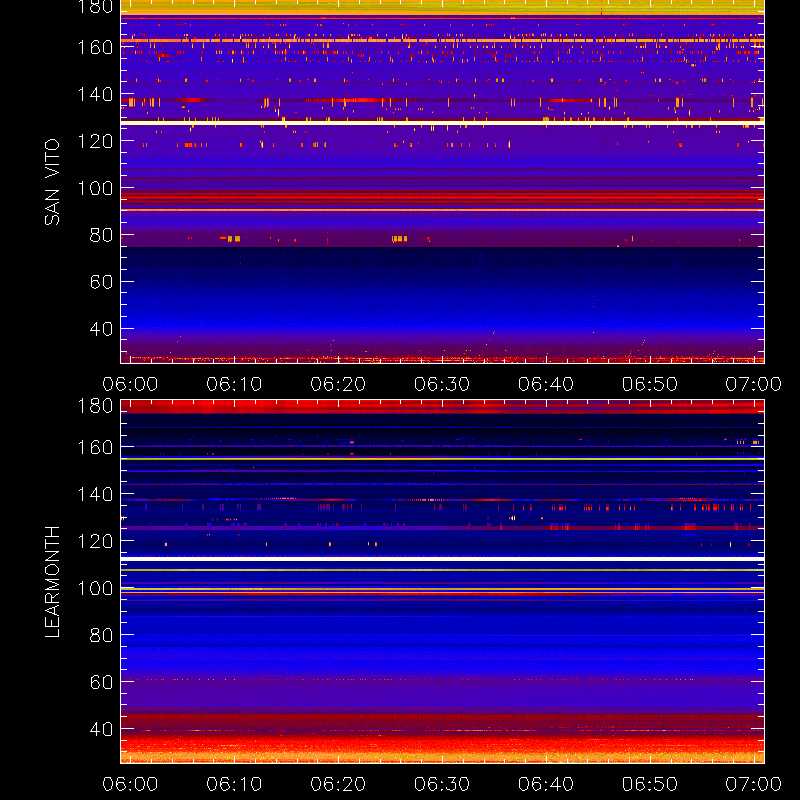Click 06:30 time label under San Vito plot

442,384
